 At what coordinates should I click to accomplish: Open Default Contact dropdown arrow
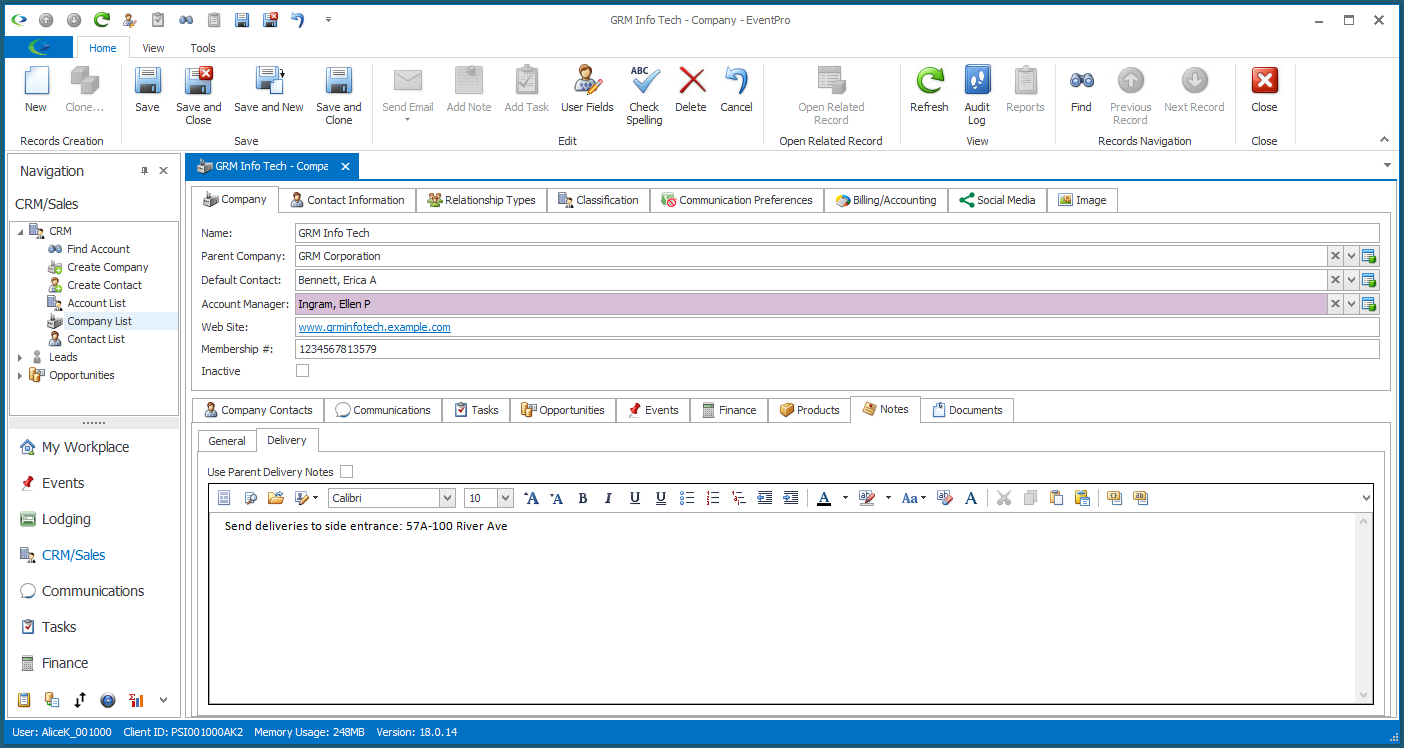click(x=1352, y=280)
